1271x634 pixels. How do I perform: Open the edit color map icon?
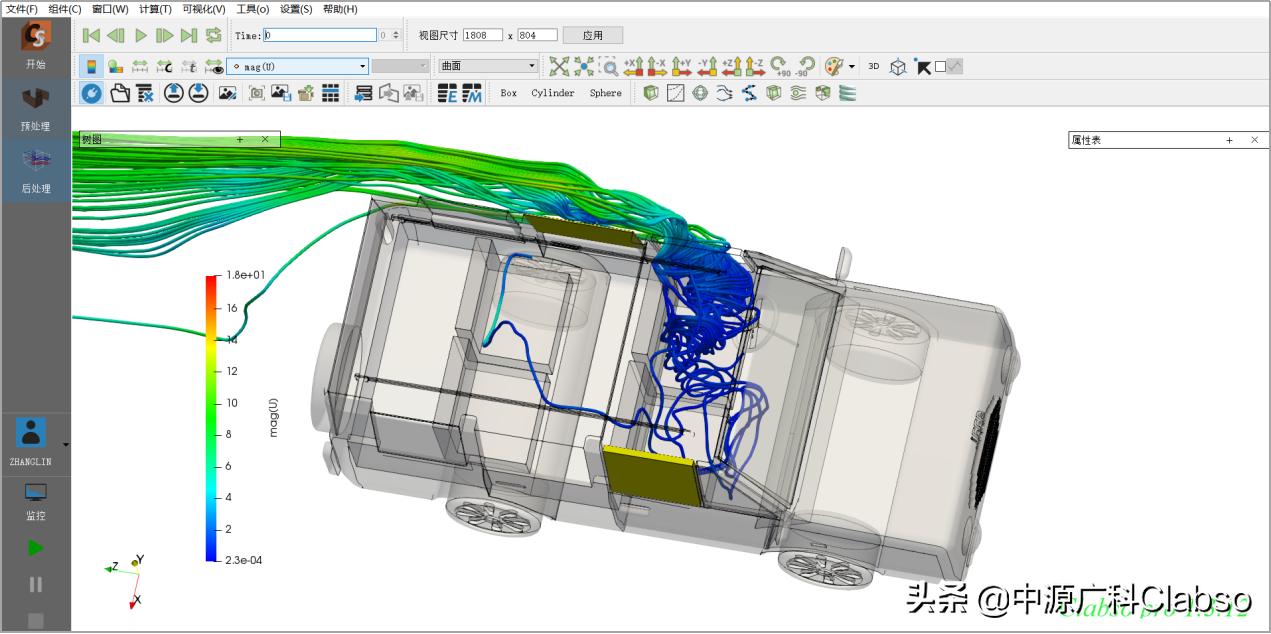pyautogui.click(x=116, y=66)
